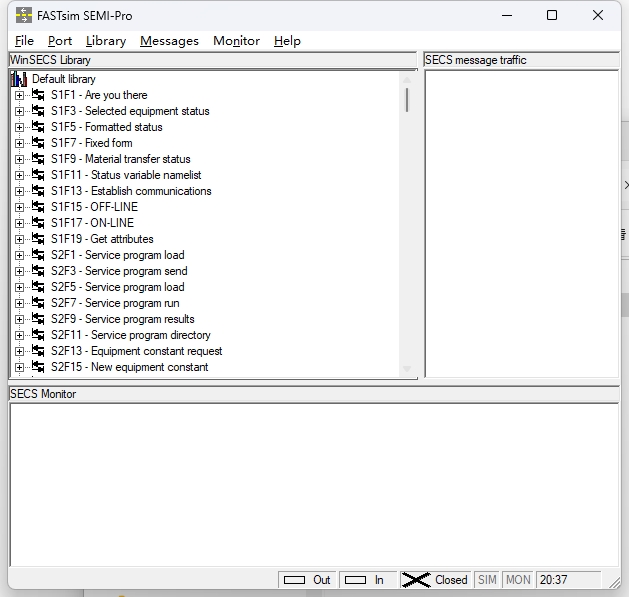Click the S2F1 Service program load message icon

click(x=38, y=255)
